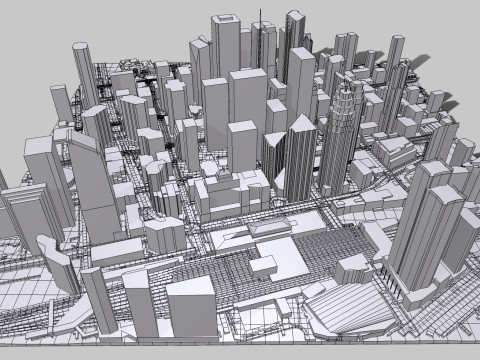Image resolution: width=480 pixels, height=360 pixels.
Task: Select the curved S-shaped low building
Action: click(x=58, y=264)
